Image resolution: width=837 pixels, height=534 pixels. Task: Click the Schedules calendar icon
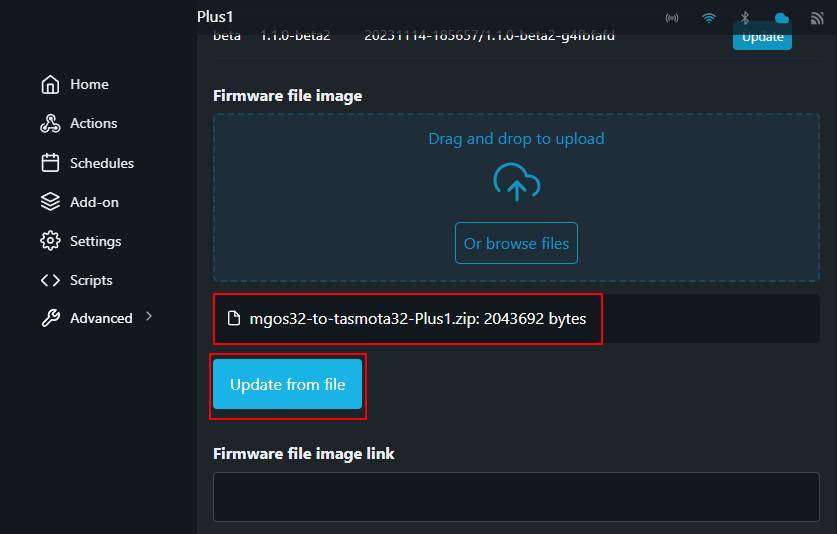point(50,163)
